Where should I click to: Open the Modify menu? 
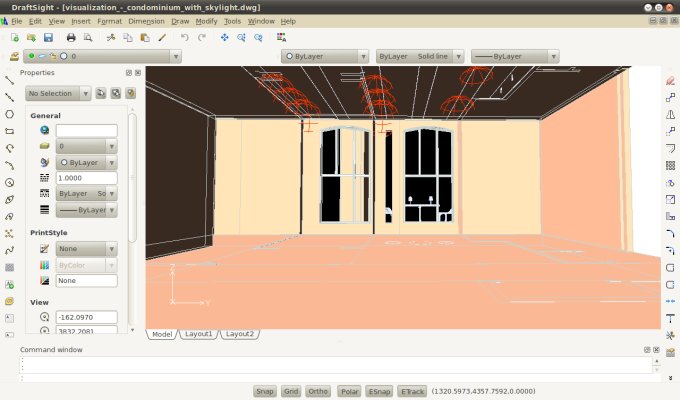pos(206,21)
